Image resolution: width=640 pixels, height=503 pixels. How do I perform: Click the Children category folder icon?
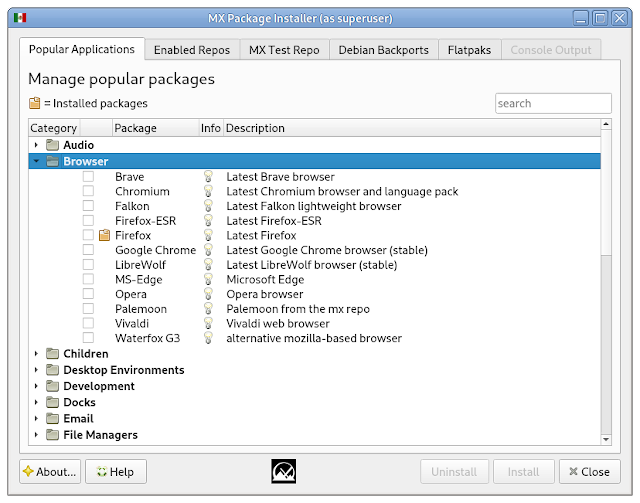pyautogui.click(x=52, y=354)
